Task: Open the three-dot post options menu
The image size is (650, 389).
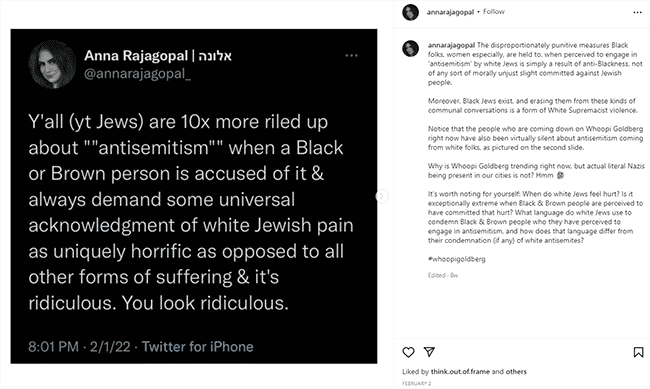Action: 638,12
